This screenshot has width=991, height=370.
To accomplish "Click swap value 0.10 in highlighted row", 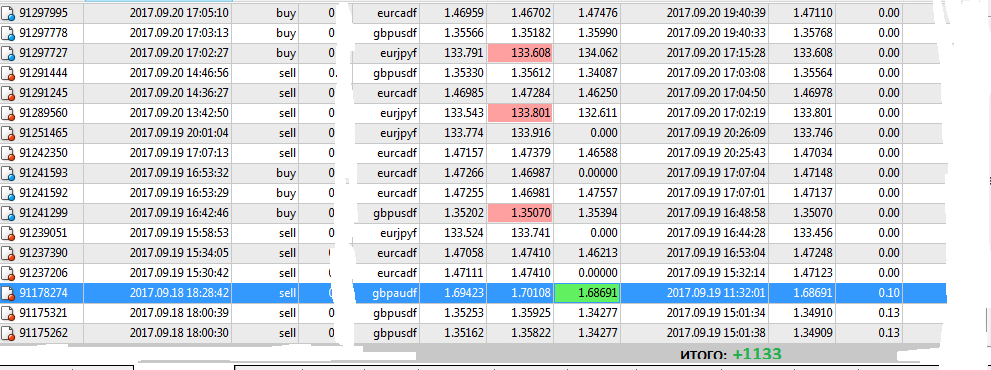I will (889, 293).
